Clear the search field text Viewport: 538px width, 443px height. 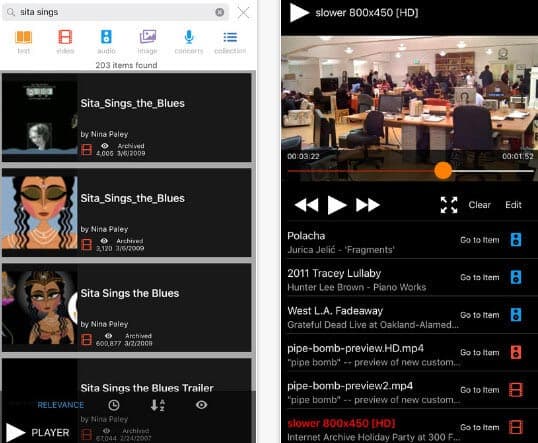220,12
